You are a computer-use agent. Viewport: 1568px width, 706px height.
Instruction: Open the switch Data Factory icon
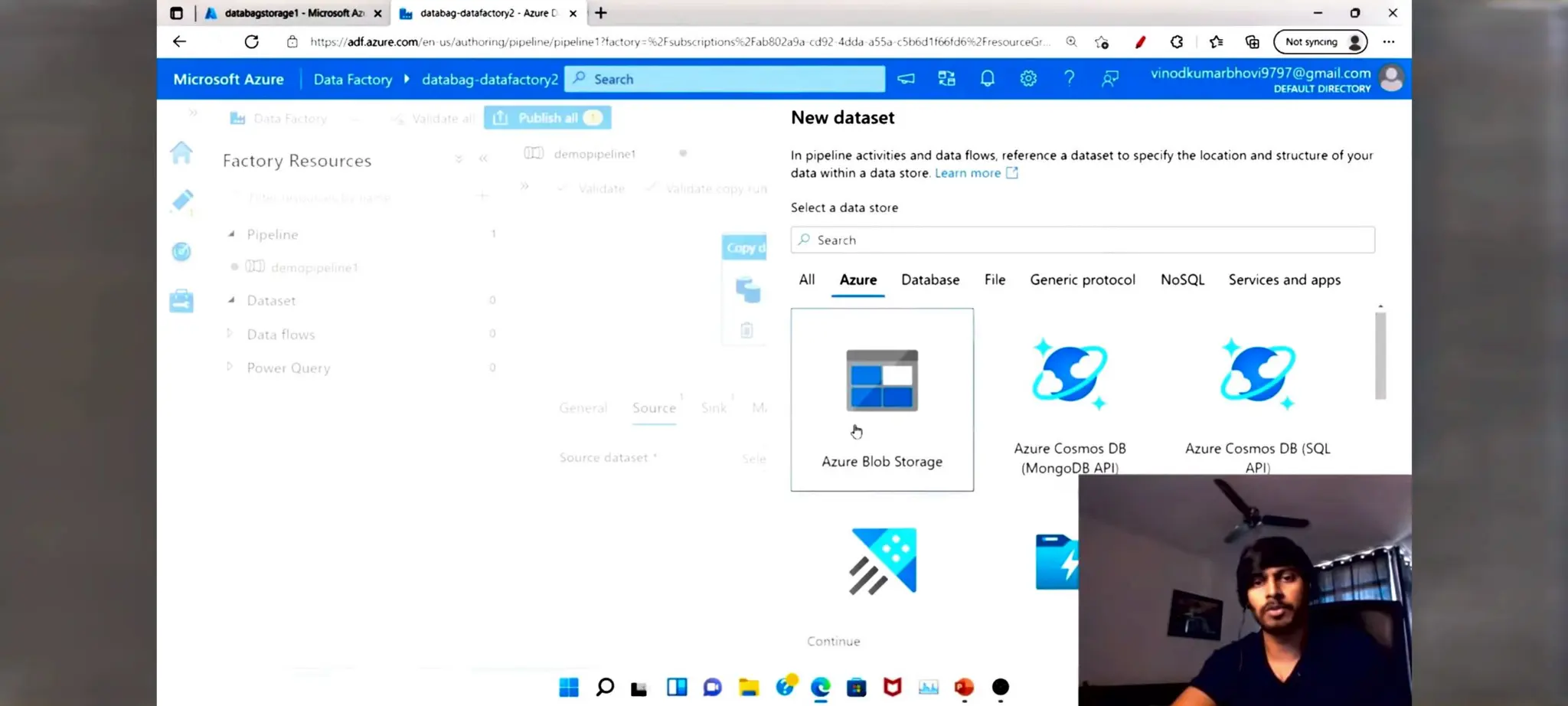point(947,78)
